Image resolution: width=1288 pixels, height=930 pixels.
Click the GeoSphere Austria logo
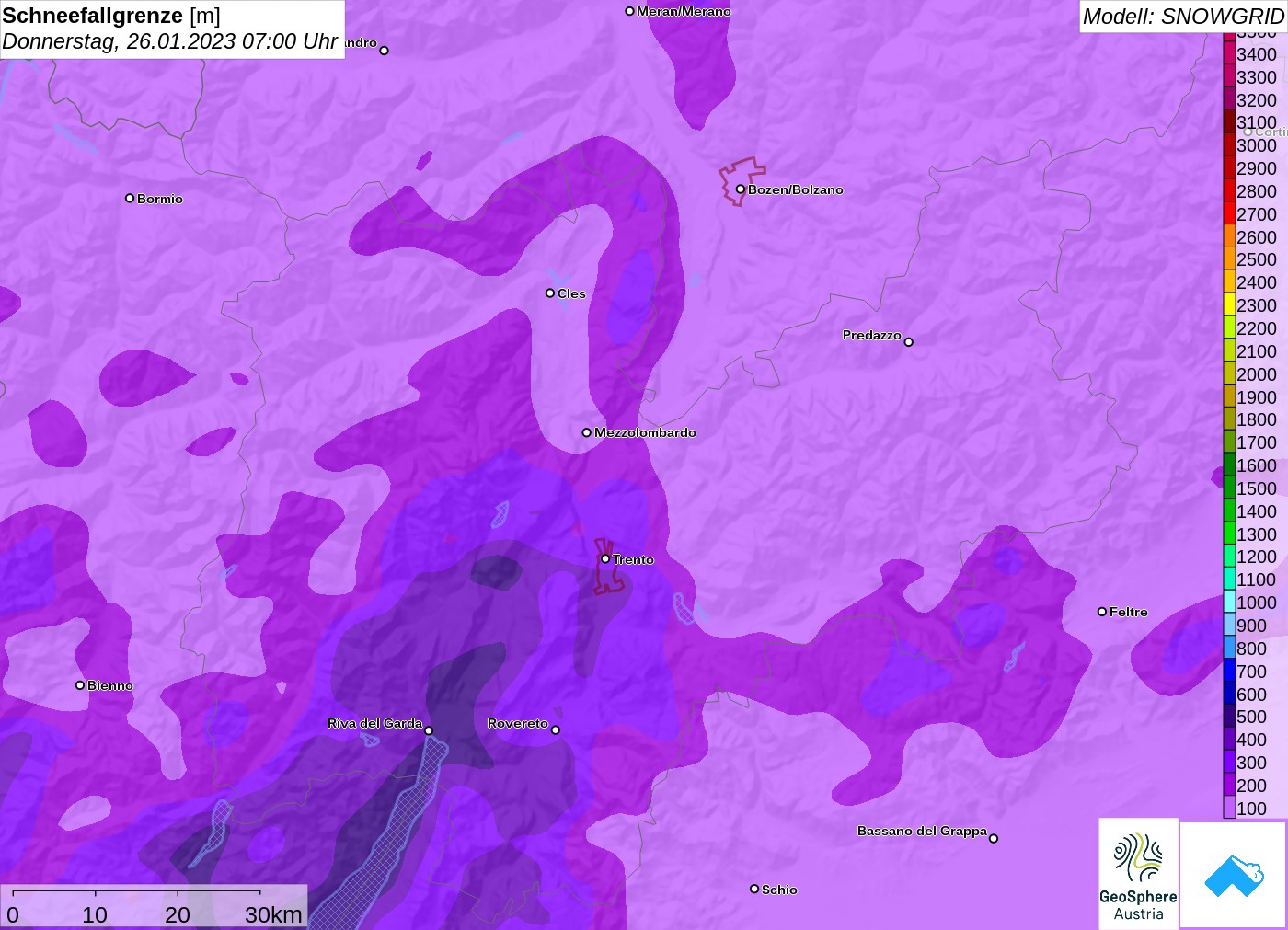click(x=1138, y=874)
